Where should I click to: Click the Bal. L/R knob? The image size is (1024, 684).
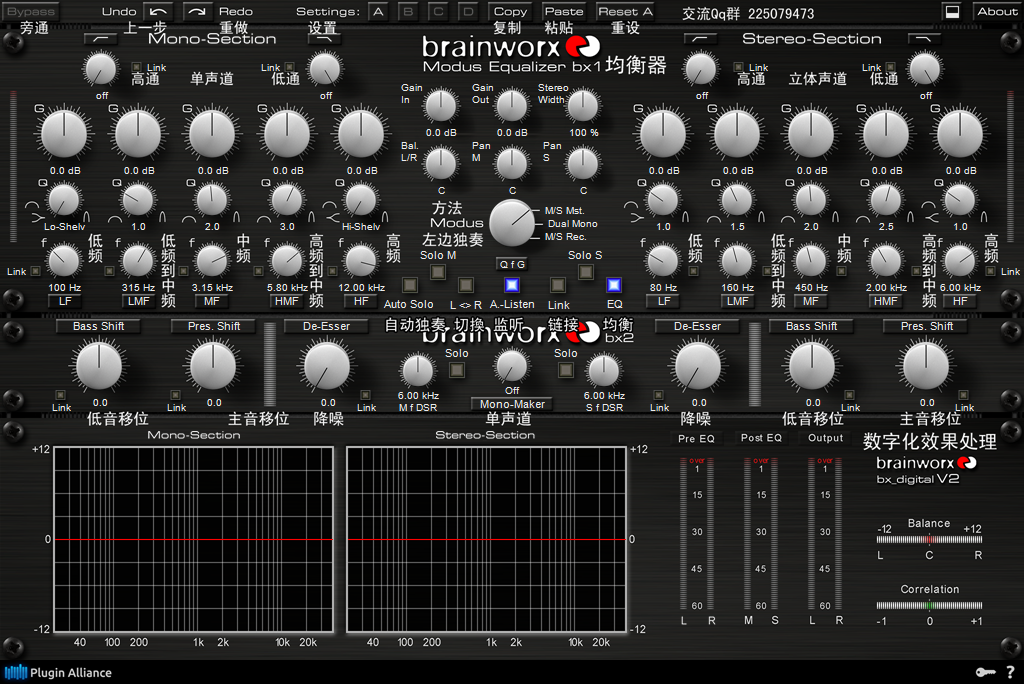[441, 163]
